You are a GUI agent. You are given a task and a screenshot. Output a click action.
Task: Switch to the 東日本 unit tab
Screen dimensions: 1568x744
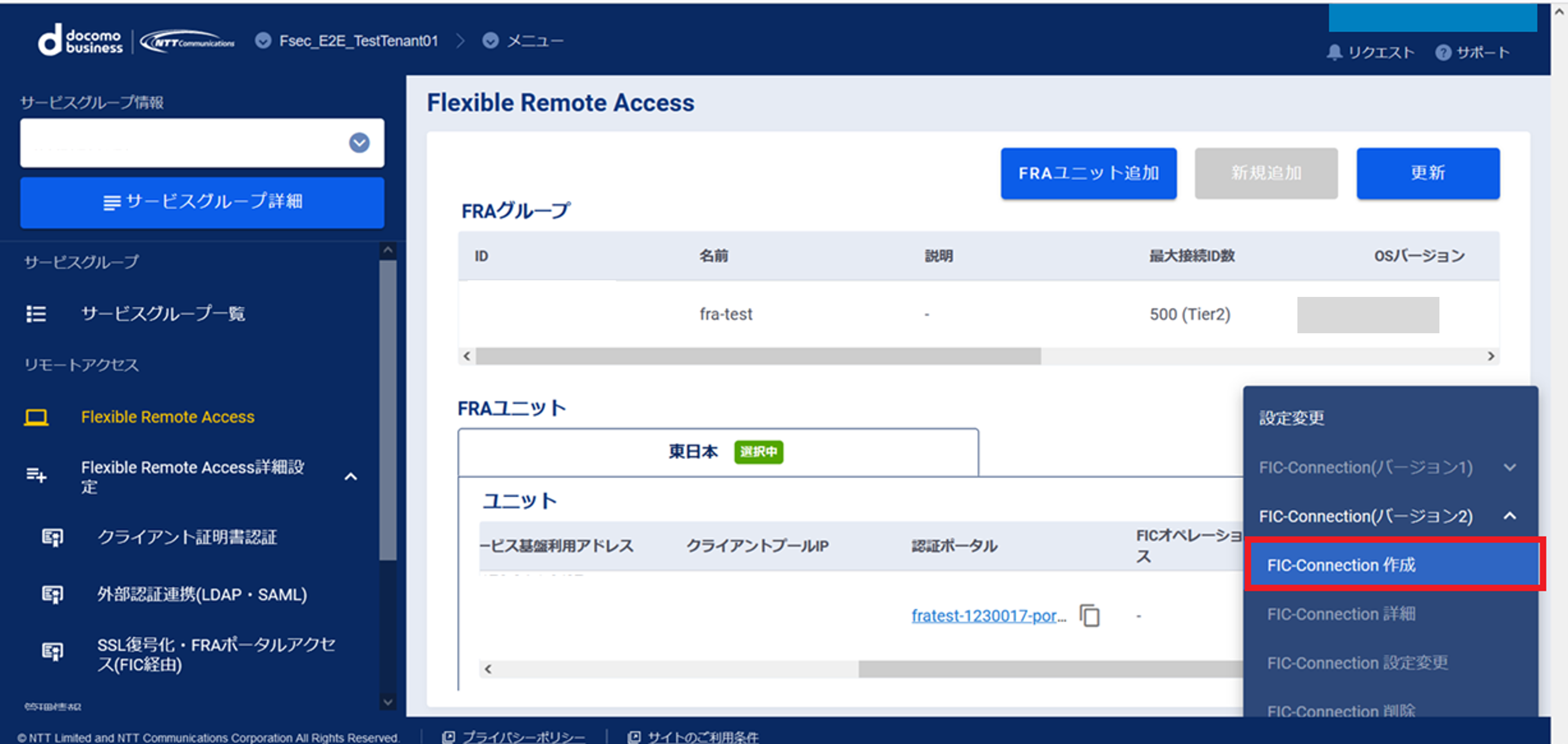(x=718, y=452)
